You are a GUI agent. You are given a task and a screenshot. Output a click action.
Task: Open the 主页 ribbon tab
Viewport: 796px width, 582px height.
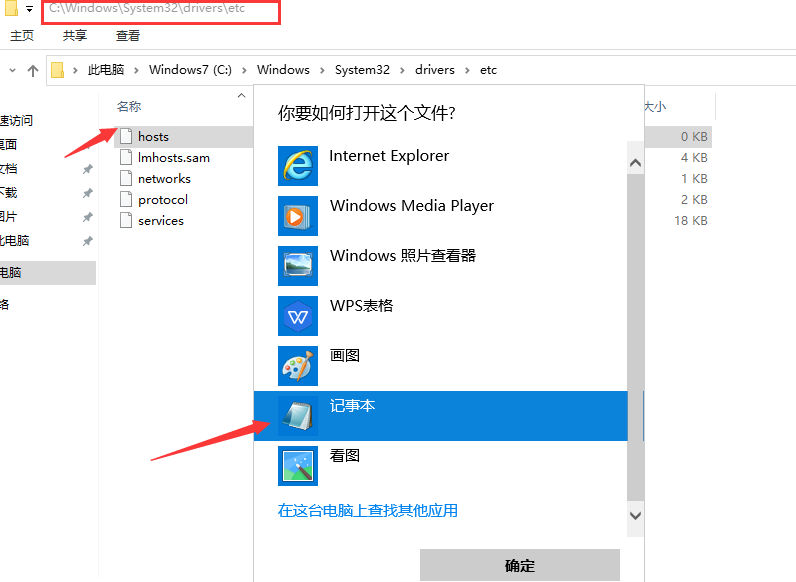[22, 36]
